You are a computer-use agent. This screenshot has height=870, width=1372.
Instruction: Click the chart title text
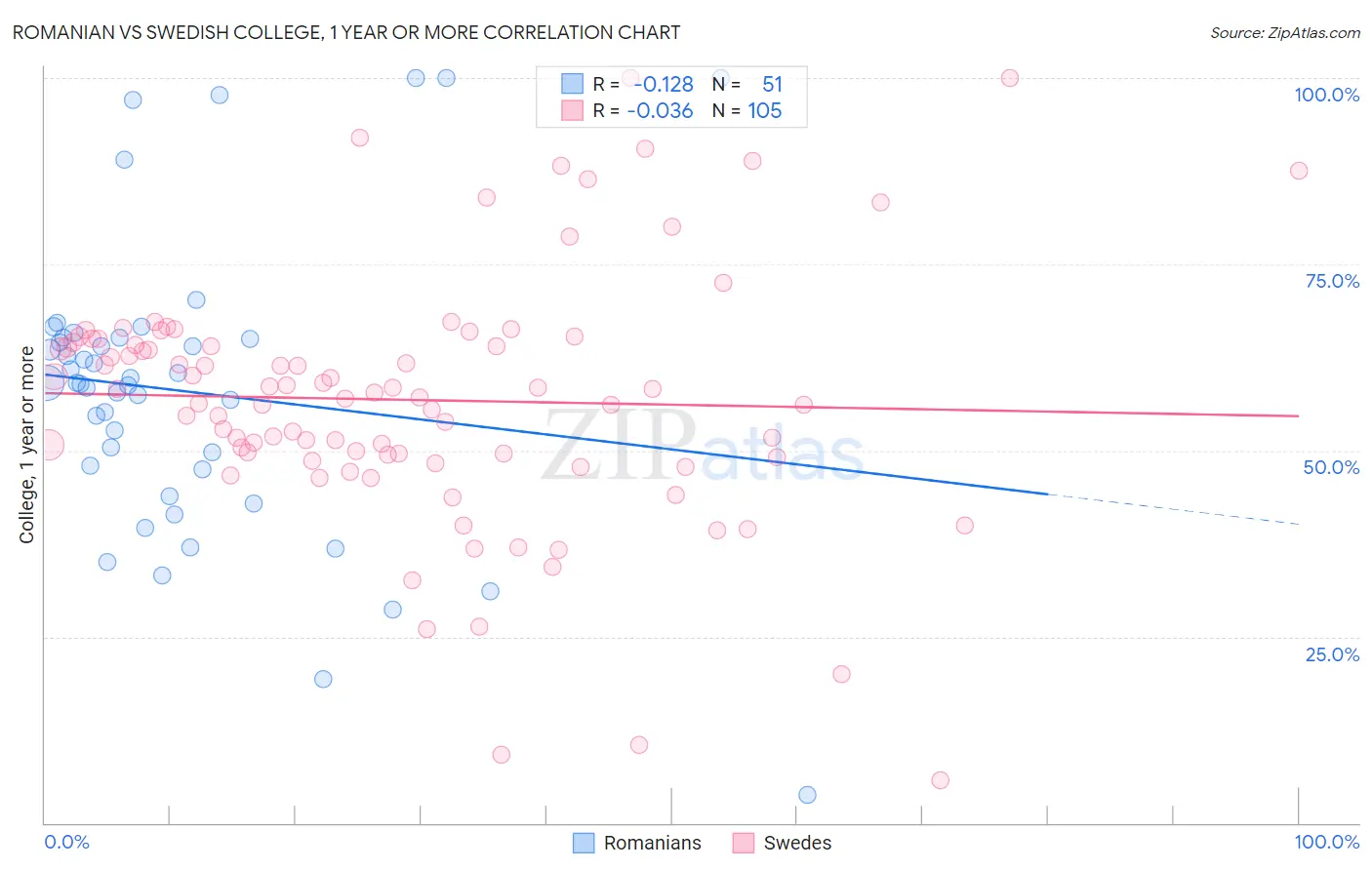[346, 32]
